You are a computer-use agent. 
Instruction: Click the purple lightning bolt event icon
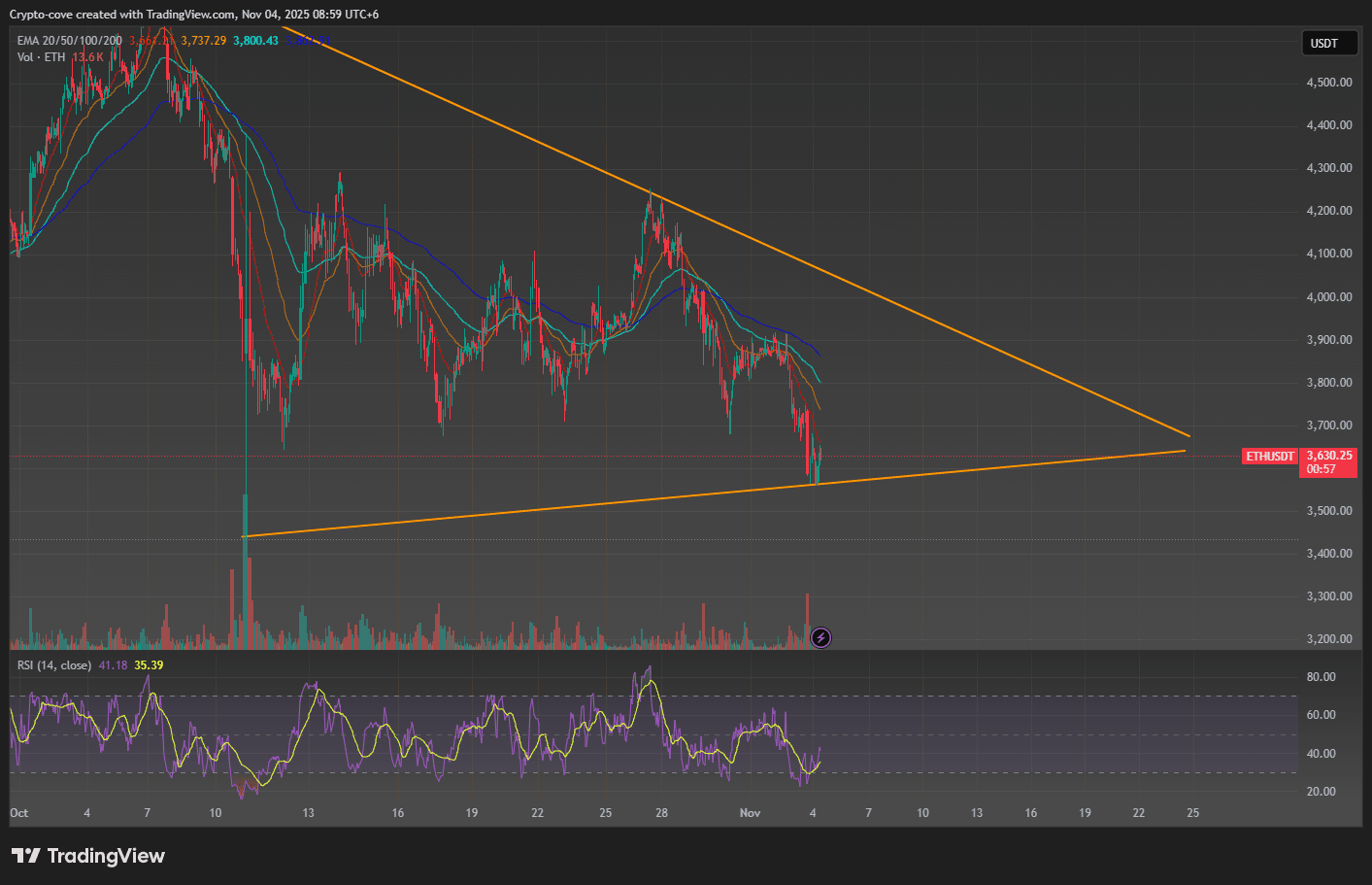click(820, 637)
